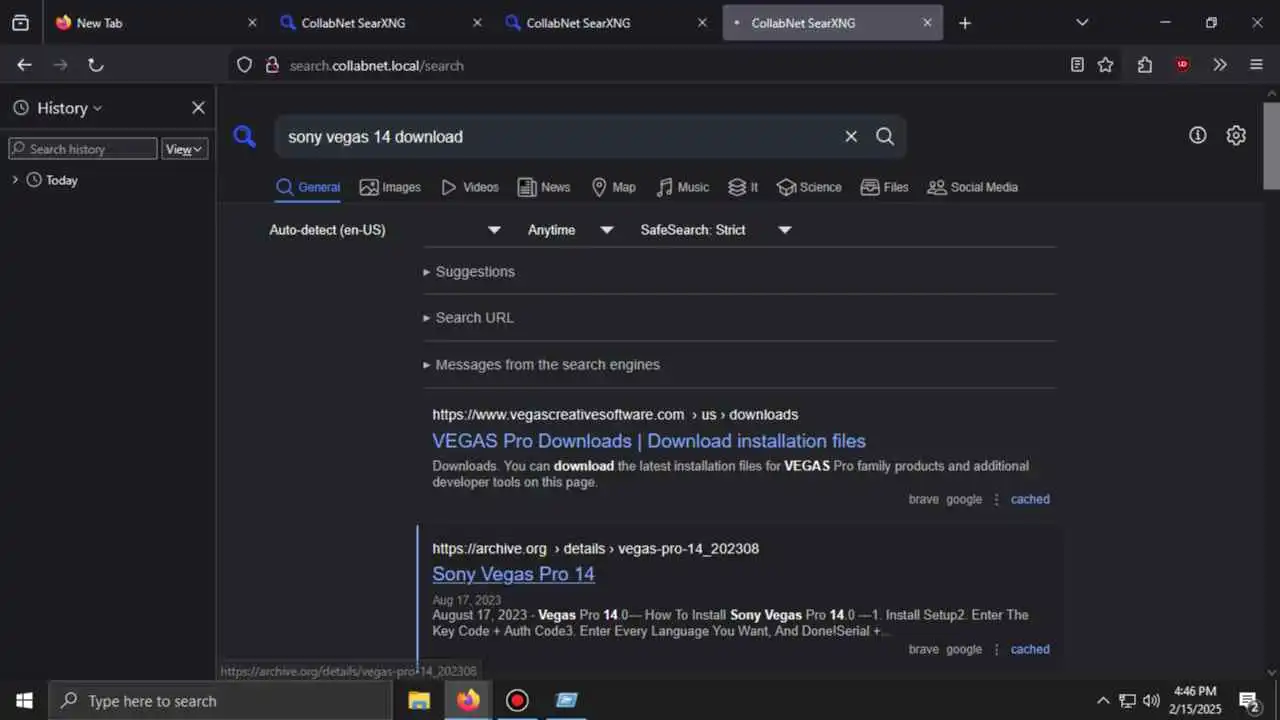Open the Anytime time range dropdown
This screenshot has width=1280, height=720.
[x=570, y=230]
